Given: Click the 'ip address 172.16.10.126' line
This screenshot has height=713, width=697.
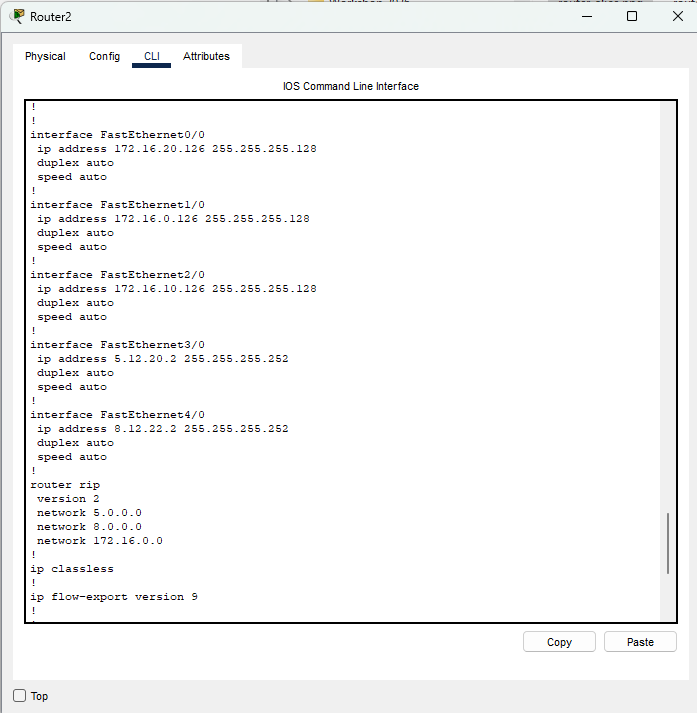Looking at the screenshot, I should 177,289.
